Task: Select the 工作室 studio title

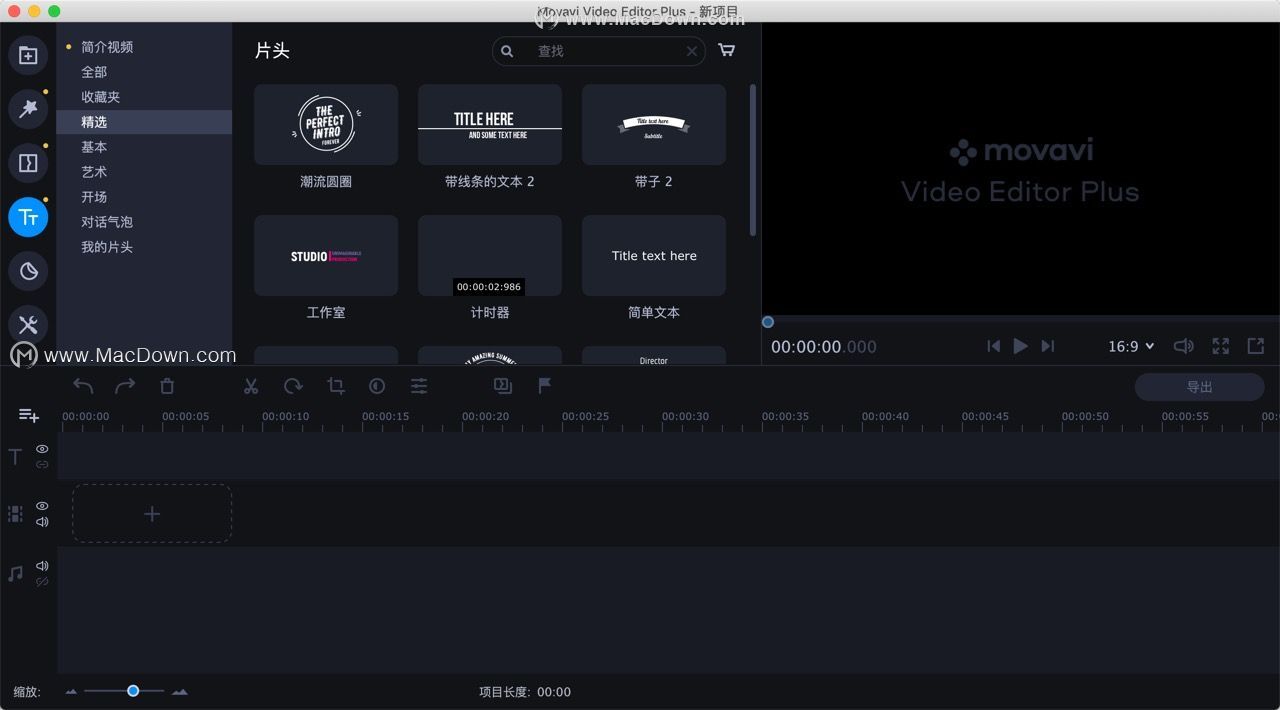Action: pyautogui.click(x=326, y=255)
